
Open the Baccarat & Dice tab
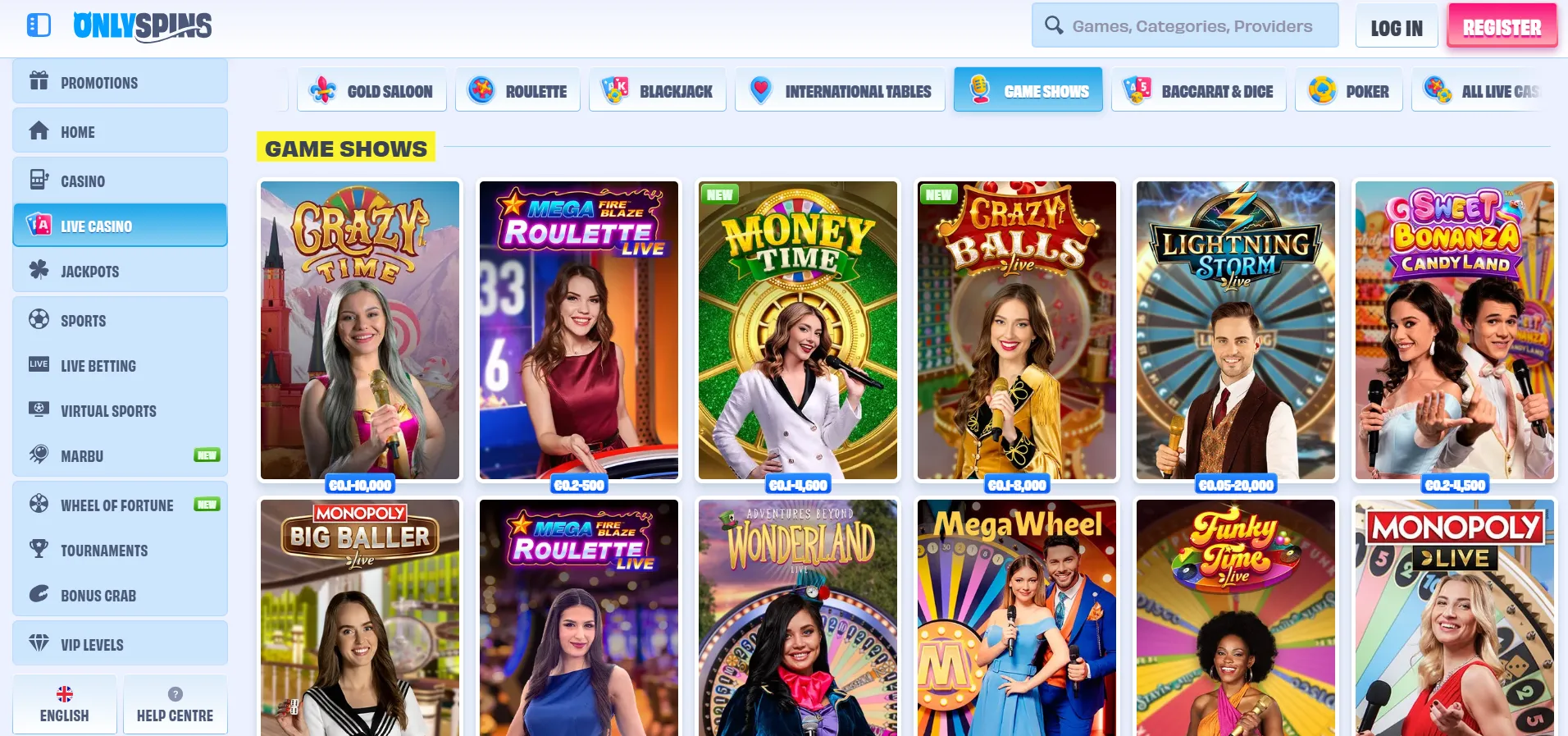[1198, 90]
